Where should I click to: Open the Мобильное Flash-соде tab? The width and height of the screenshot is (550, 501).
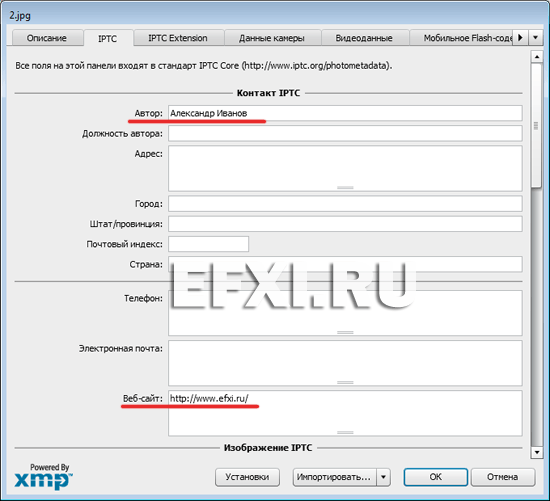coord(461,38)
